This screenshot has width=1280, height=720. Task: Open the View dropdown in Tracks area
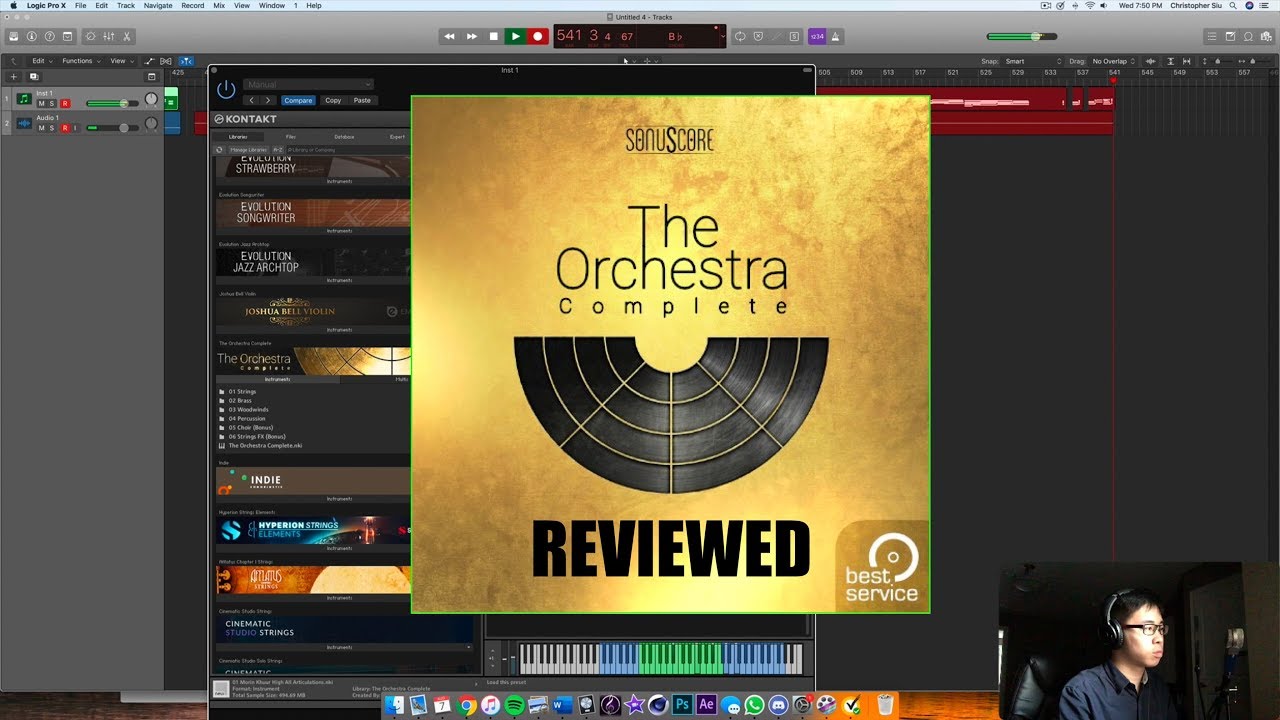click(x=121, y=61)
